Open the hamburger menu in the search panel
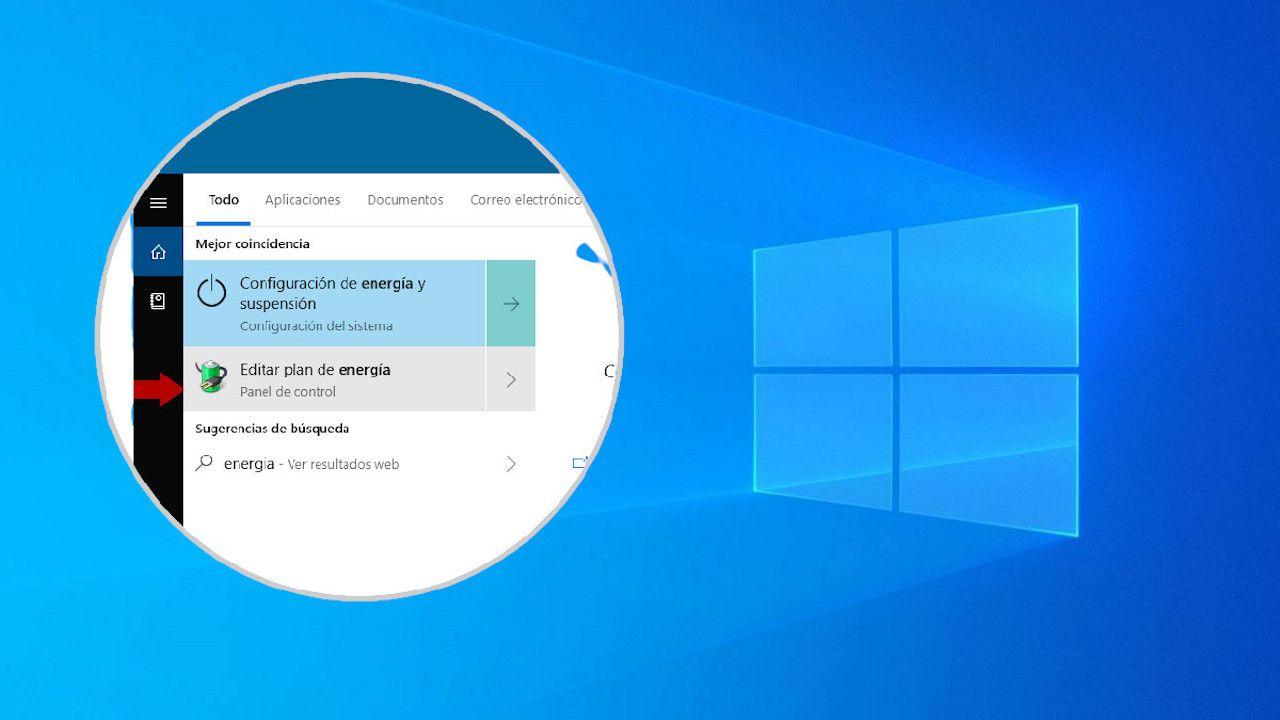Image resolution: width=1280 pixels, height=720 pixels. 158,202
